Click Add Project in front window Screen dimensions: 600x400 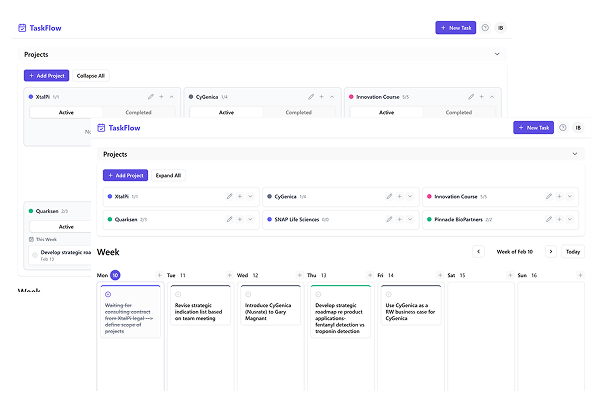[x=126, y=175]
